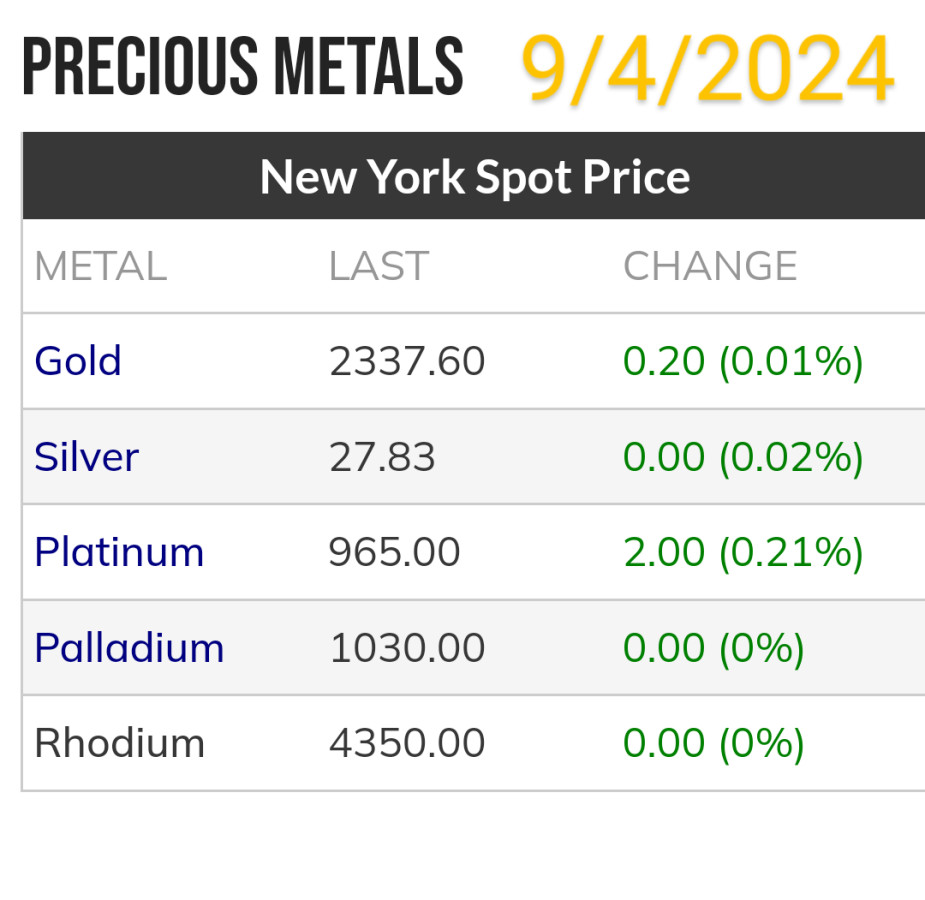Click the METAL column header
The width and height of the screenshot is (925, 900).
point(100,266)
